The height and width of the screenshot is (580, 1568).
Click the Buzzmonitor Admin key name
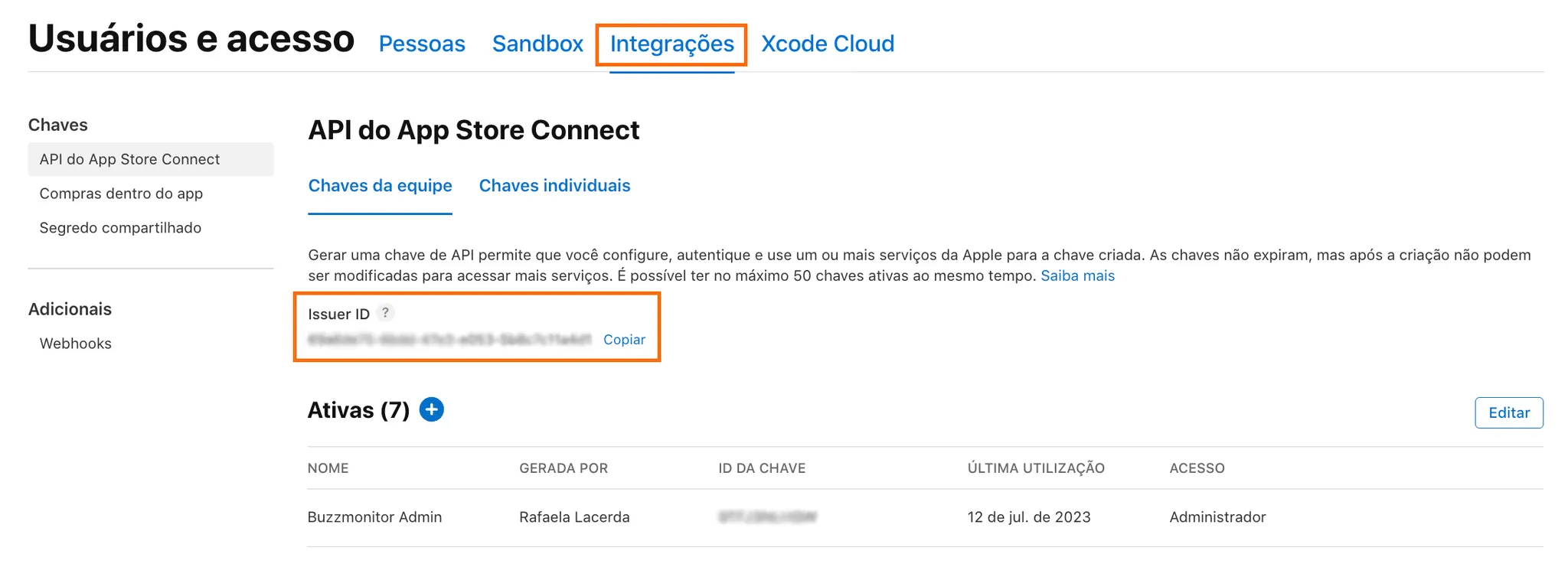pos(374,517)
